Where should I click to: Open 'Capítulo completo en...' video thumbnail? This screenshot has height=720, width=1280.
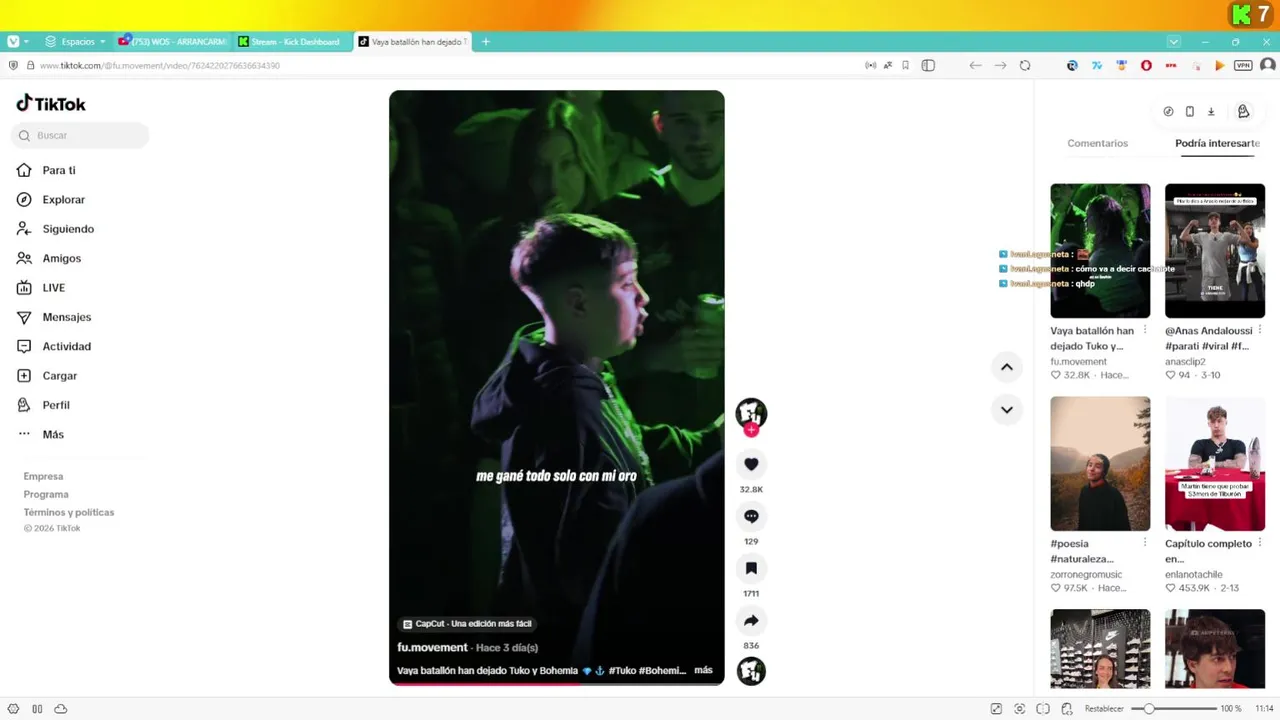(x=1215, y=463)
